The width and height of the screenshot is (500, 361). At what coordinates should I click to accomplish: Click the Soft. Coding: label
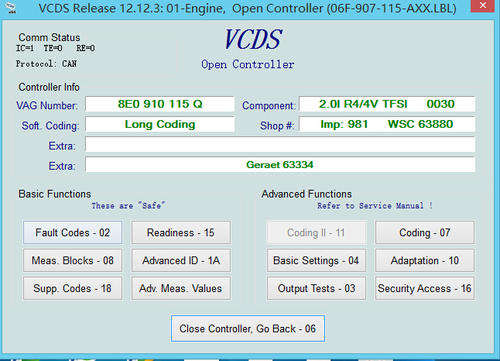[50, 126]
